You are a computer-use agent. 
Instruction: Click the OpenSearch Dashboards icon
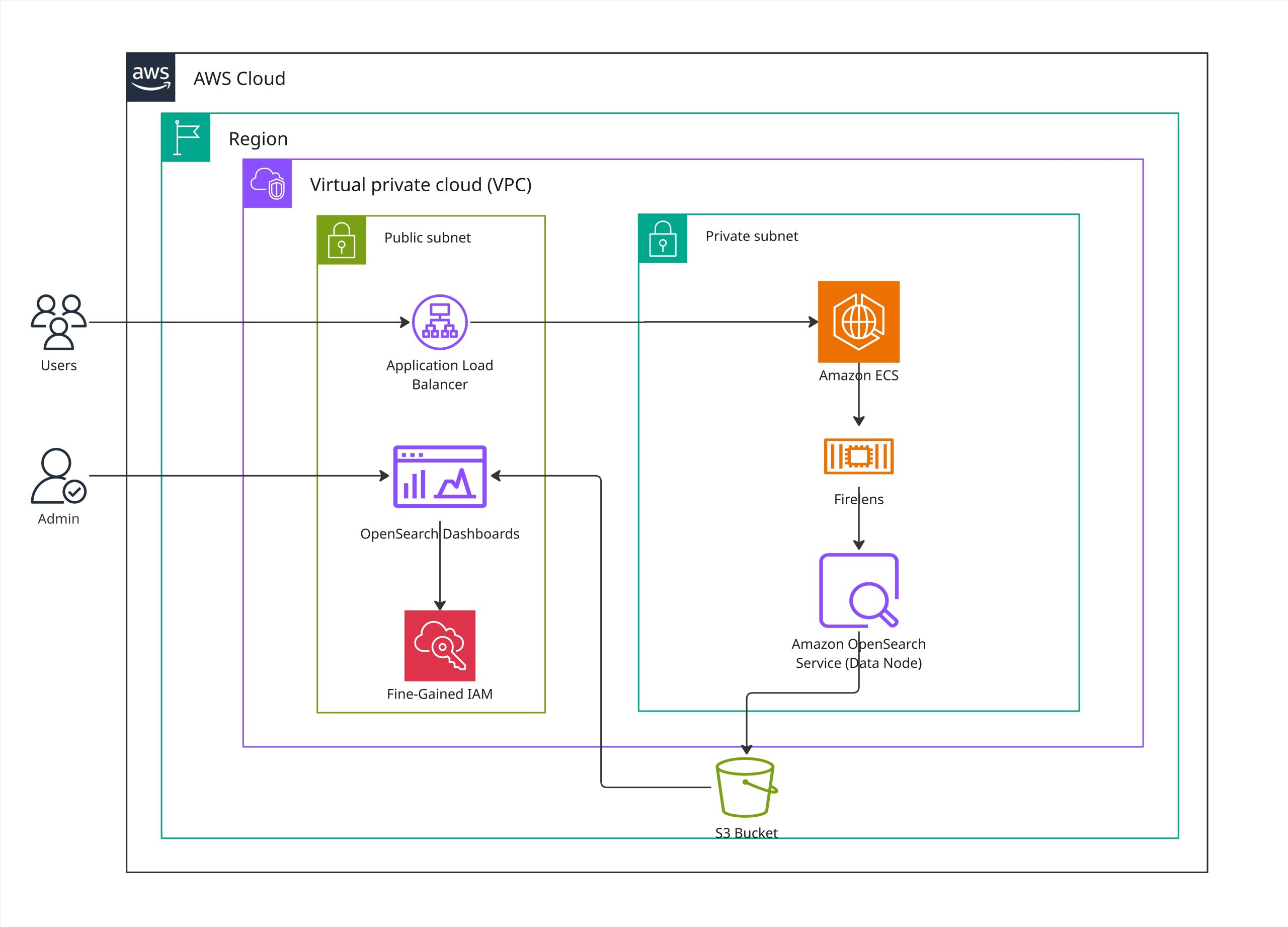tap(440, 476)
